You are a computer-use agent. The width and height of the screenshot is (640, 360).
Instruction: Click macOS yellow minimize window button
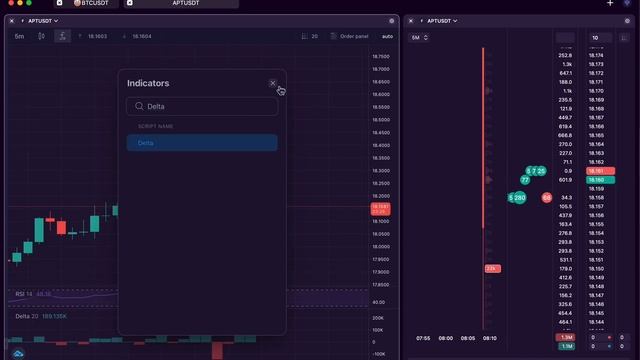(x=20, y=2)
